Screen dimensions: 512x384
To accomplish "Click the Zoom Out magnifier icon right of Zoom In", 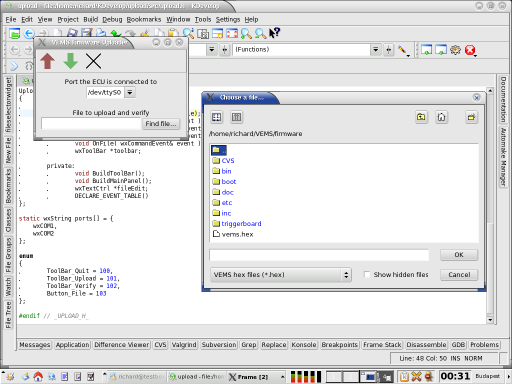I will (260, 33).
